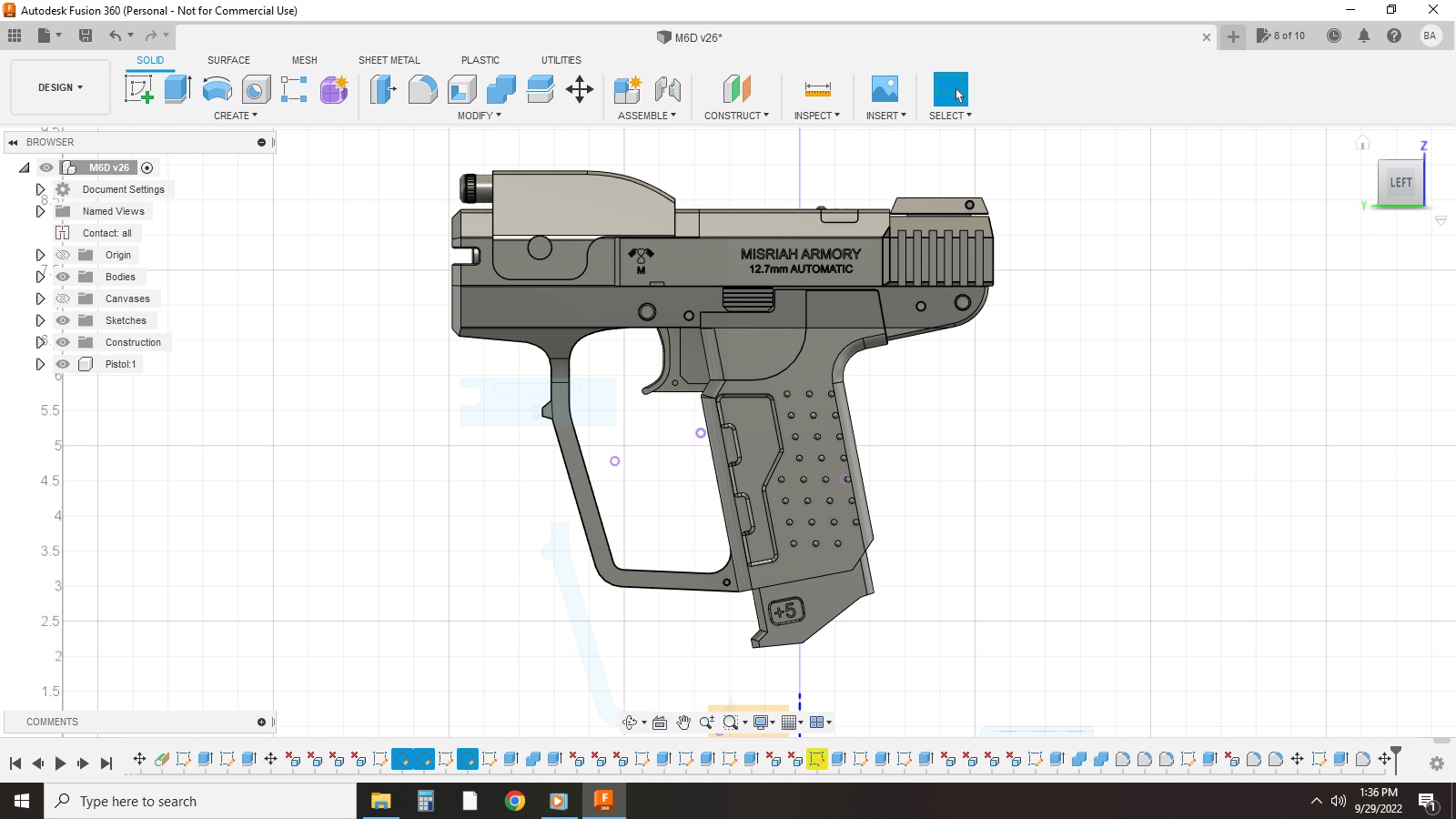Viewport: 1456px width, 819px height.
Task: Select the New Component tool
Action: pos(628,89)
